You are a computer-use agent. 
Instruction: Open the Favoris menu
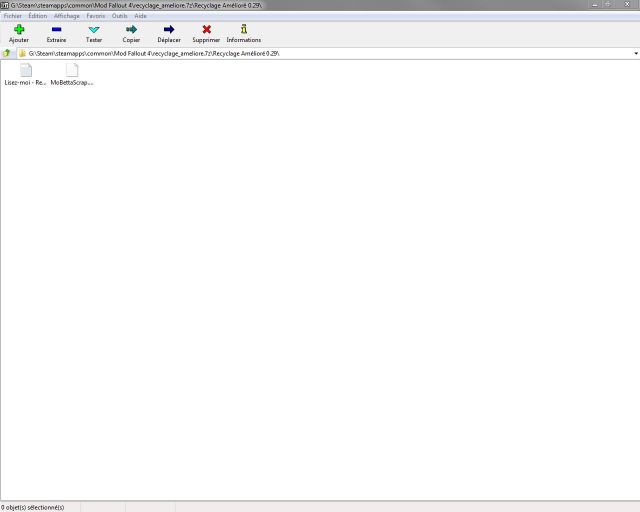(96, 16)
